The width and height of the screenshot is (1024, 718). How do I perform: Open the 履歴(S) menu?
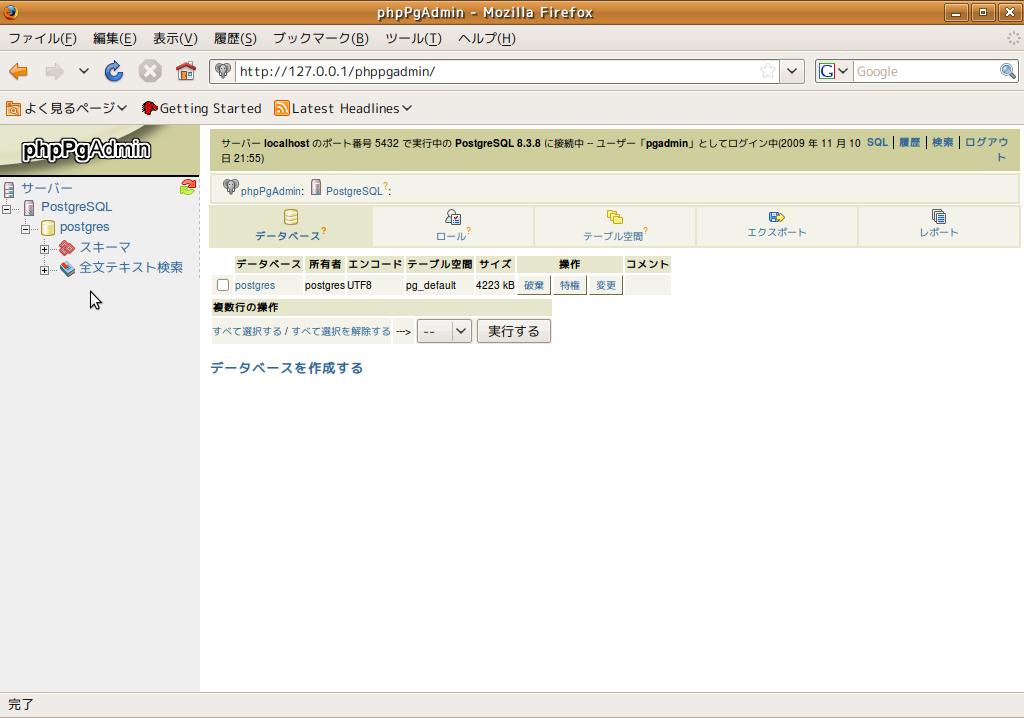[x=235, y=39]
